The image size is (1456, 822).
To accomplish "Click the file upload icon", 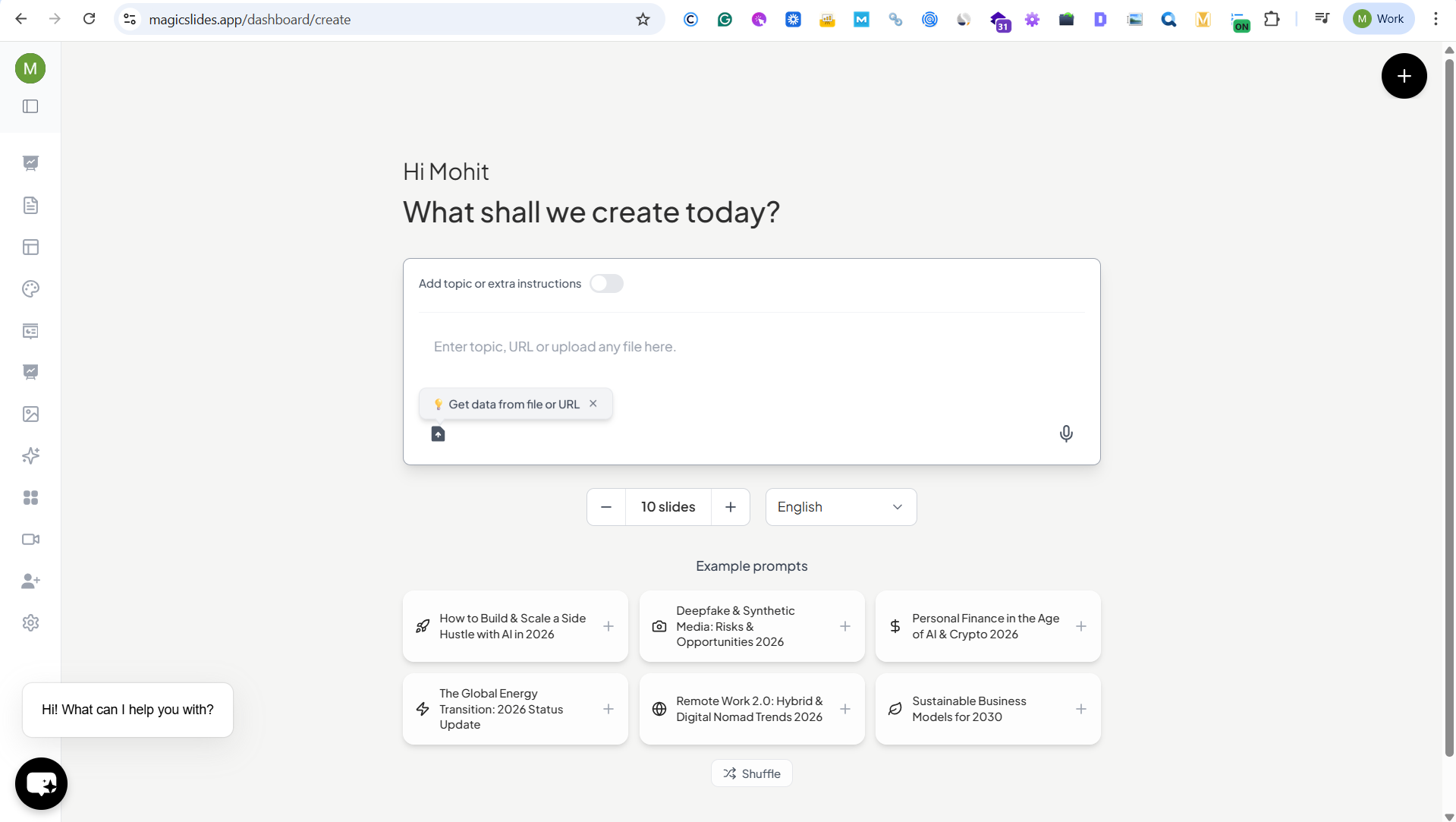I will (x=438, y=434).
